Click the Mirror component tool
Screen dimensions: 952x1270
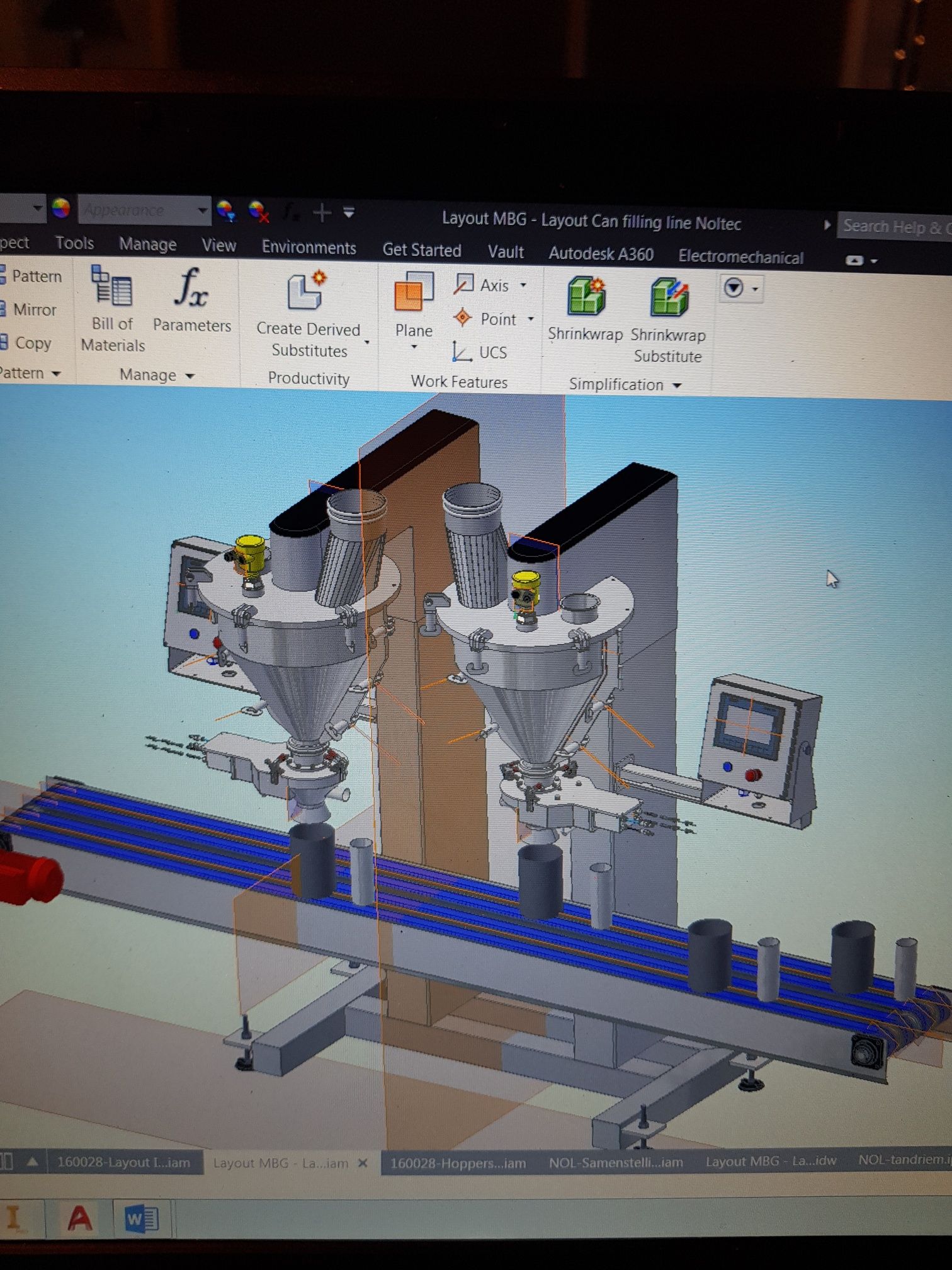29,309
